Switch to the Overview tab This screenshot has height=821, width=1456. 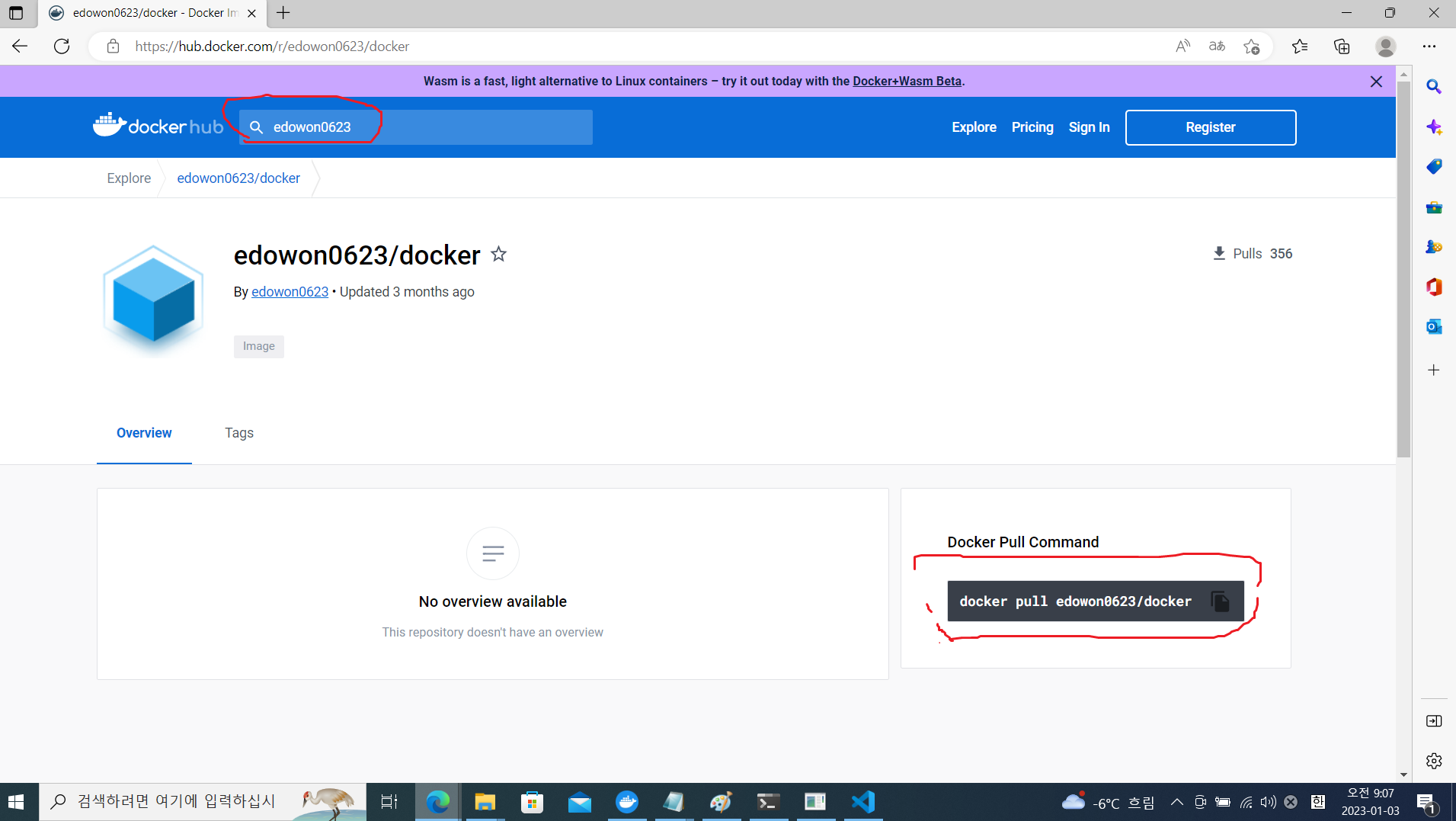click(x=144, y=432)
